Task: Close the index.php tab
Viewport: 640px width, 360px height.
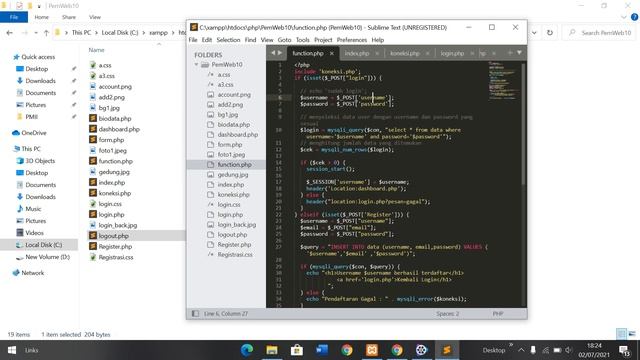Action: click(x=377, y=53)
